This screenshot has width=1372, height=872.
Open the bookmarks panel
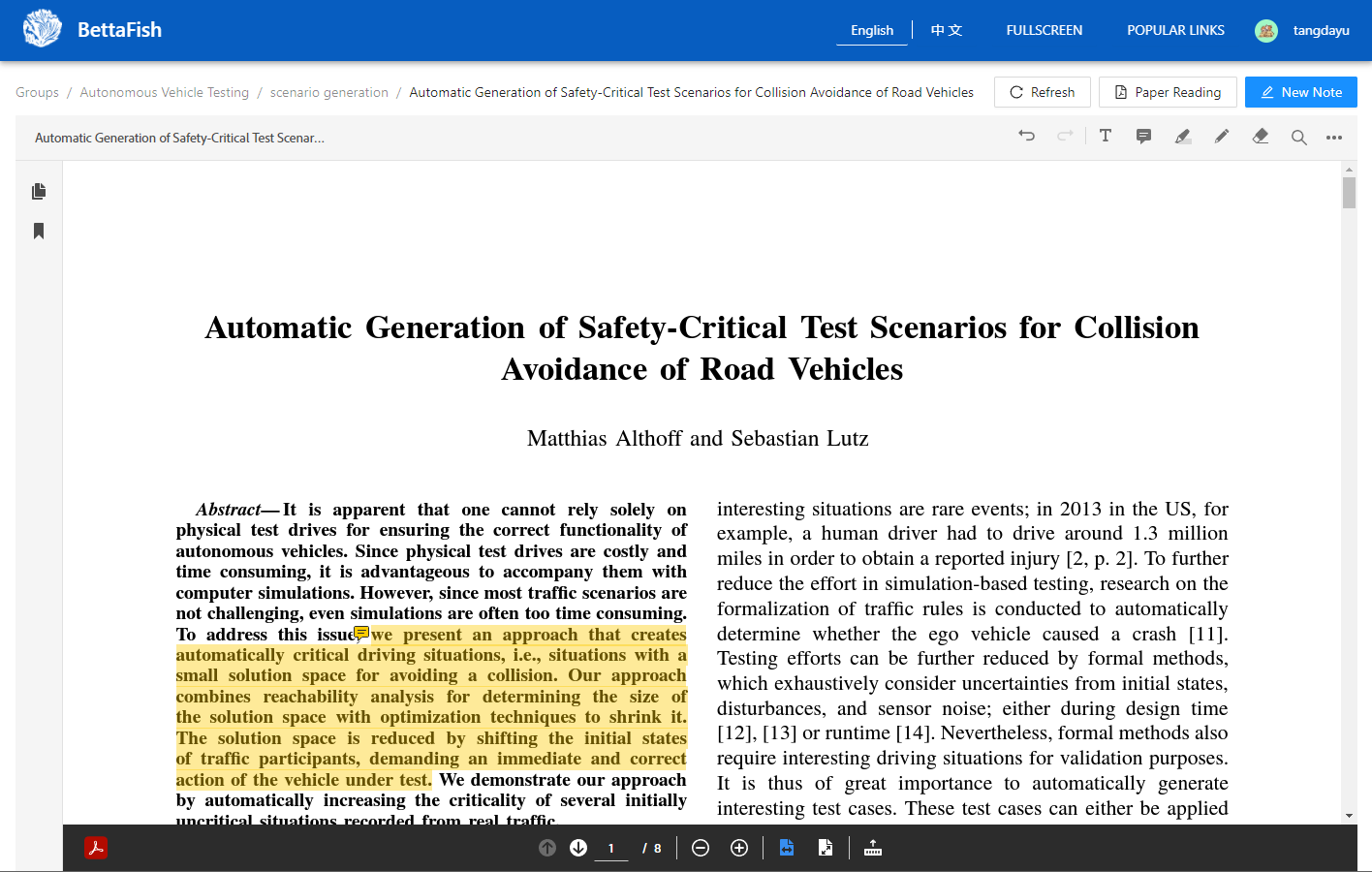pos(39,231)
